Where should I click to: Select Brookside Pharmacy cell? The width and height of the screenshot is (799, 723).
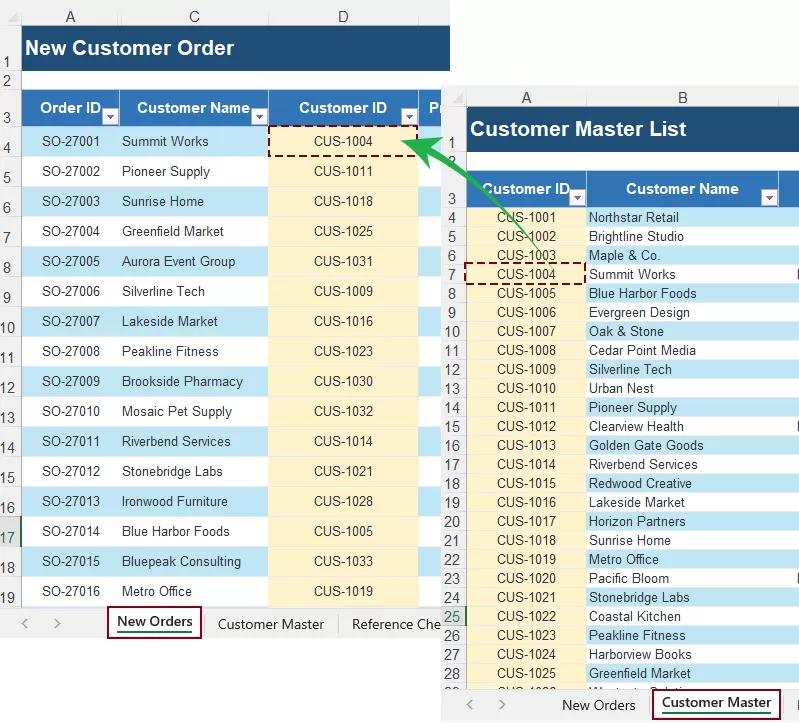(194, 381)
